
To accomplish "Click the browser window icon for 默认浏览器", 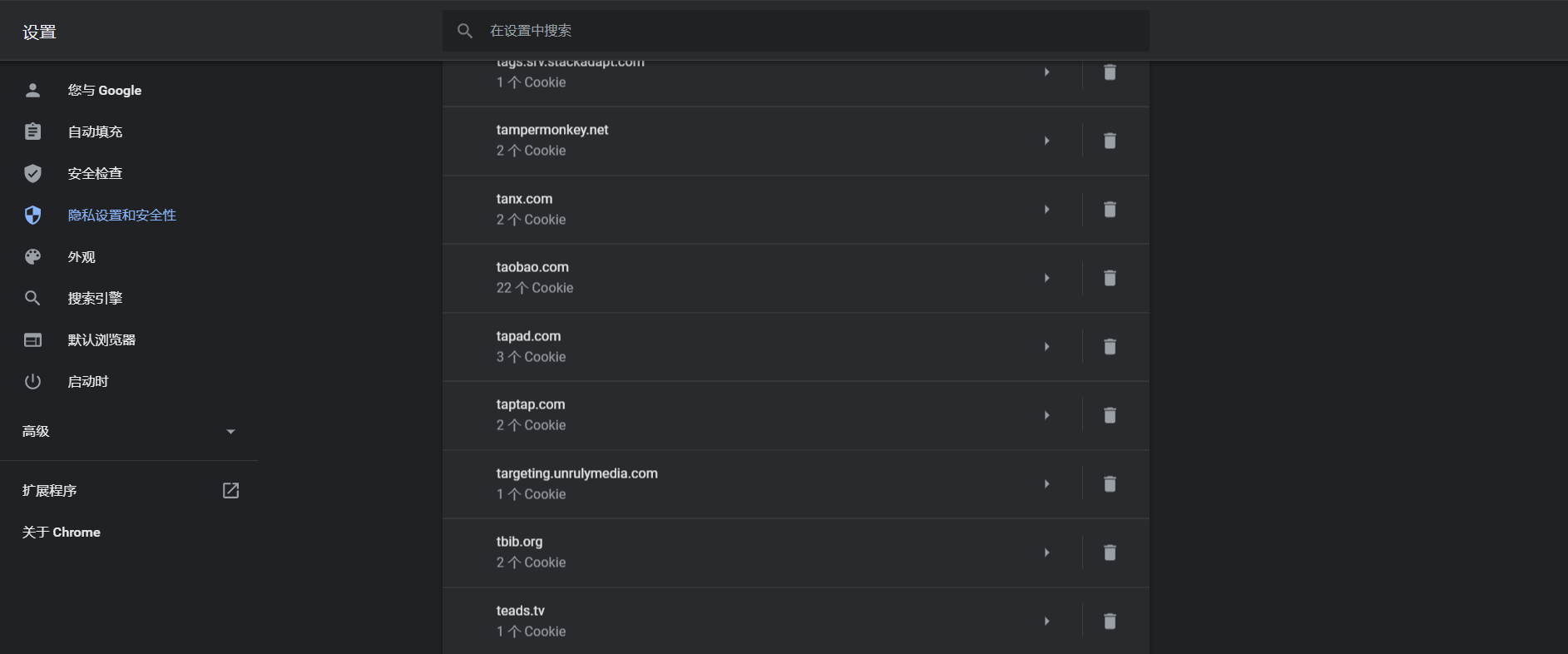I will click(x=32, y=339).
